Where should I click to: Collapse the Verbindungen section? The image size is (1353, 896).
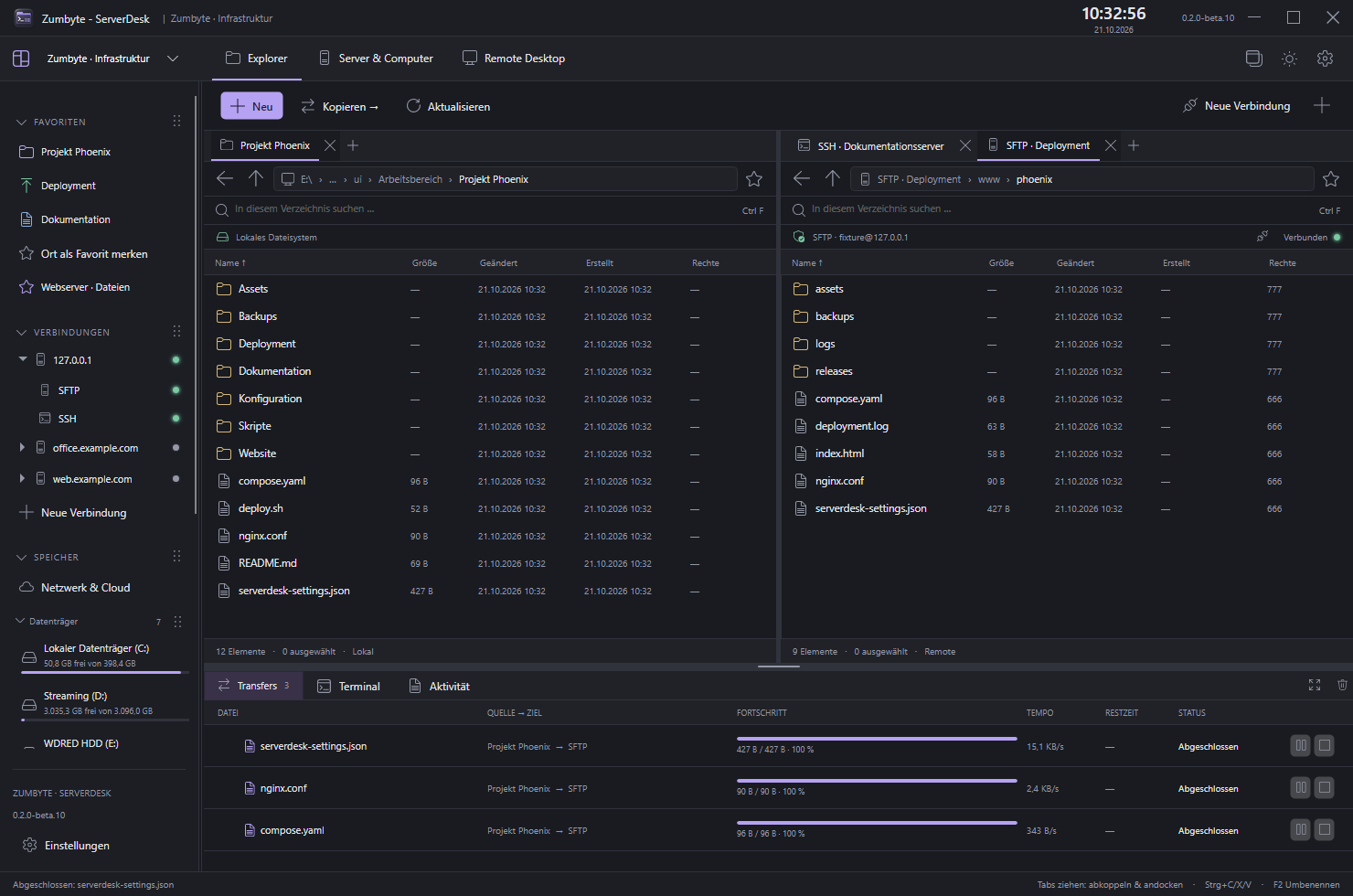[x=22, y=332]
